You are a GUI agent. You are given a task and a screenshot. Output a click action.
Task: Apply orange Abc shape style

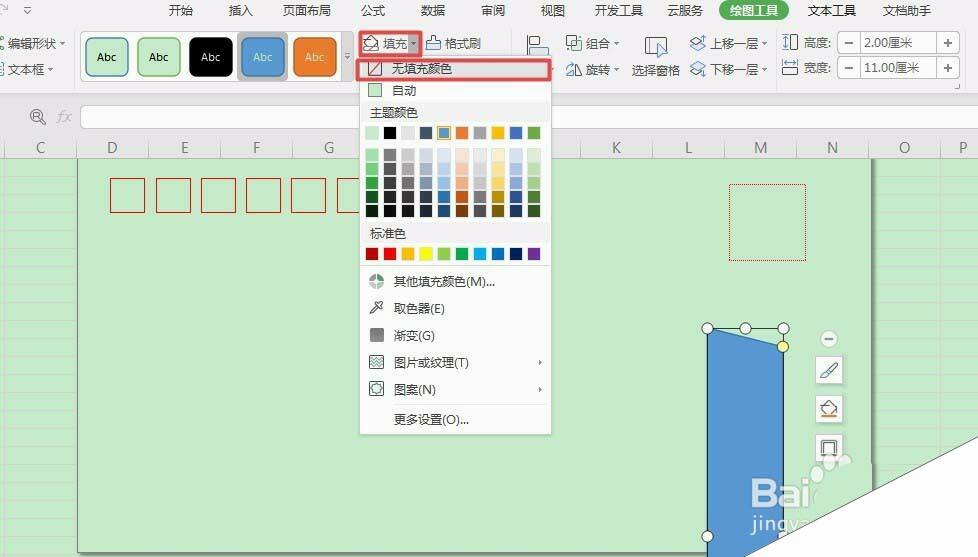coord(314,57)
